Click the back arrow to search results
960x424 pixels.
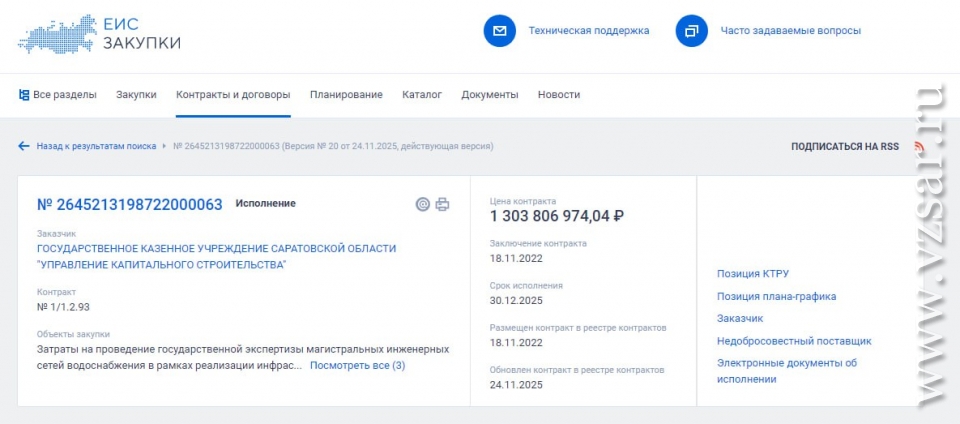pyautogui.click(x=24, y=146)
